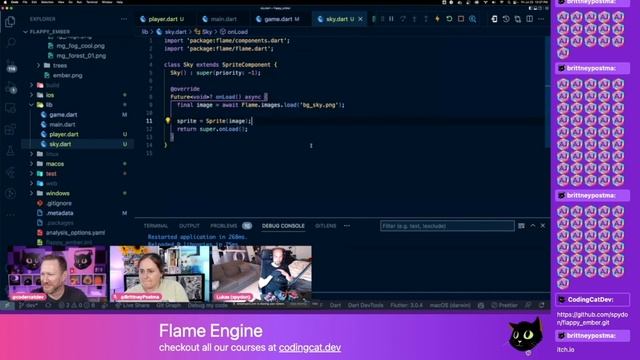Open game.dart in the file tree
640x360 pixels.
click(63, 115)
